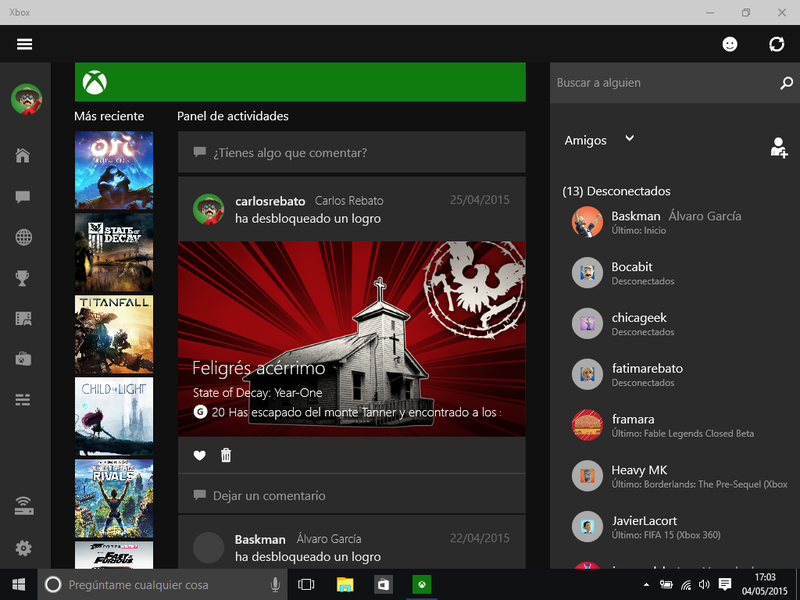Image resolution: width=800 pixels, height=600 pixels.
Task: Click the "Más reciente" heading
Action: pyautogui.click(x=109, y=116)
